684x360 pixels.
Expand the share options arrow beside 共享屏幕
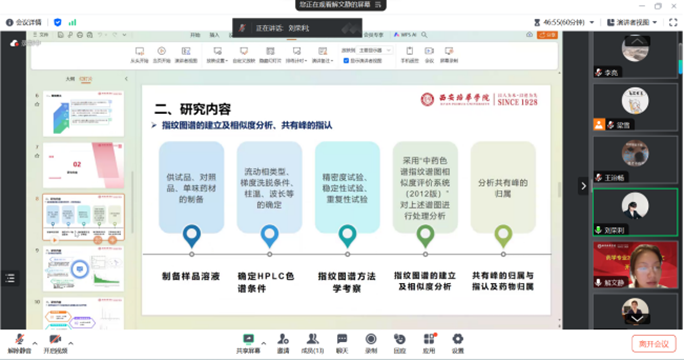263,343
